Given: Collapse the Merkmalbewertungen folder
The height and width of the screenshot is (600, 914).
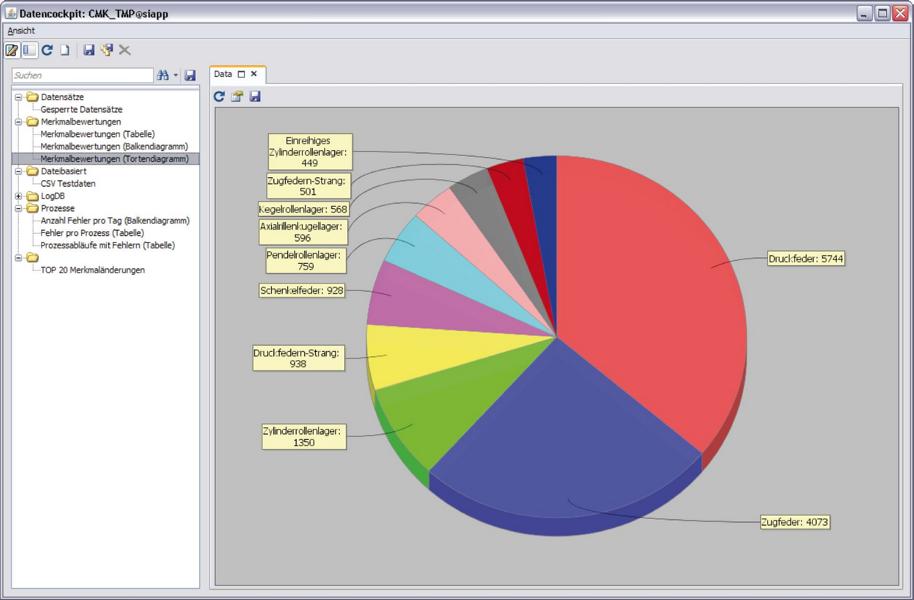Looking at the screenshot, I should click(x=19, y=122).
